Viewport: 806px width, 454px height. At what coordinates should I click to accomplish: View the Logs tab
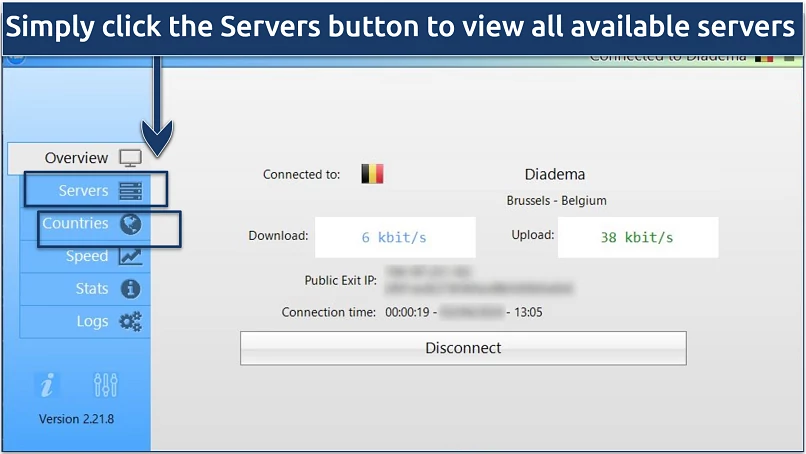[x=85, y=322]
